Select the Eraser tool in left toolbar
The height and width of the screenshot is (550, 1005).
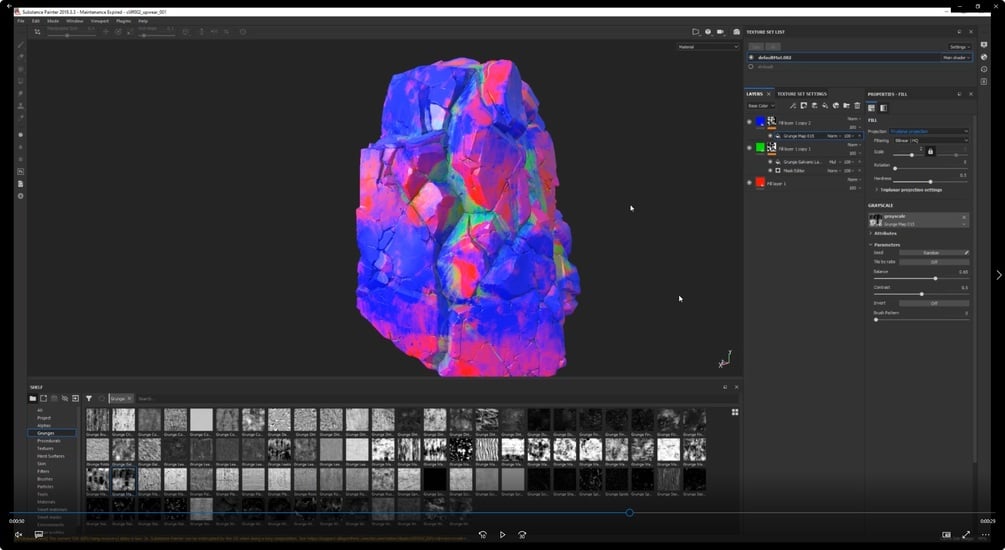click(x=21, y=57)
